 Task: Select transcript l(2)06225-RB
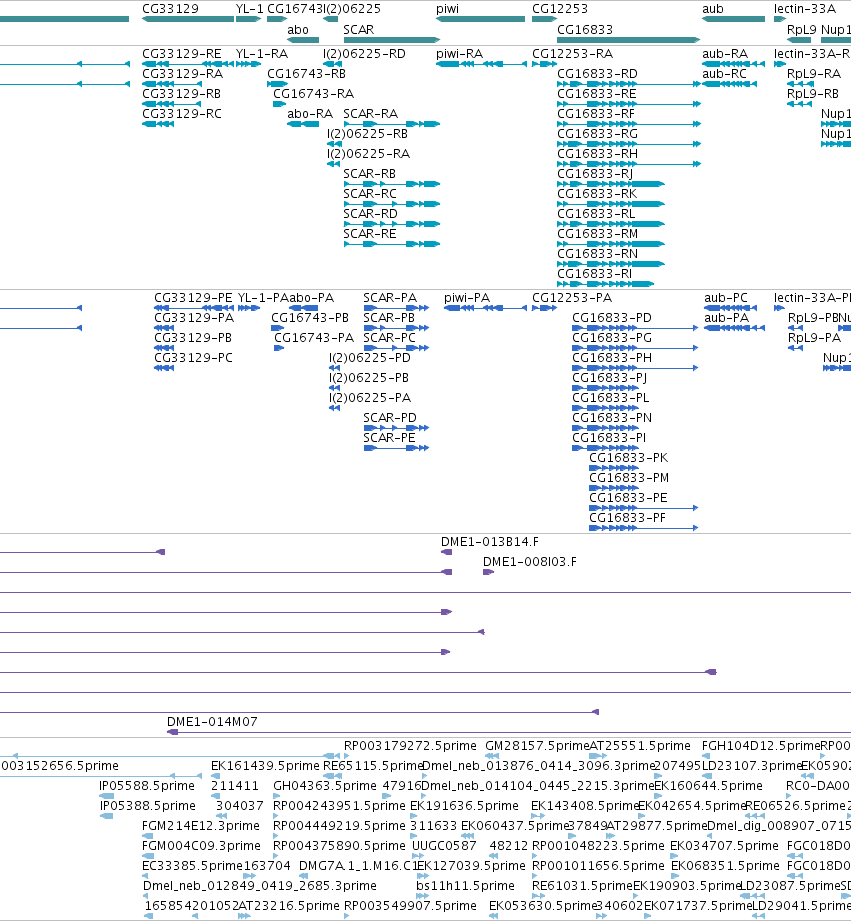click(334, 144)
